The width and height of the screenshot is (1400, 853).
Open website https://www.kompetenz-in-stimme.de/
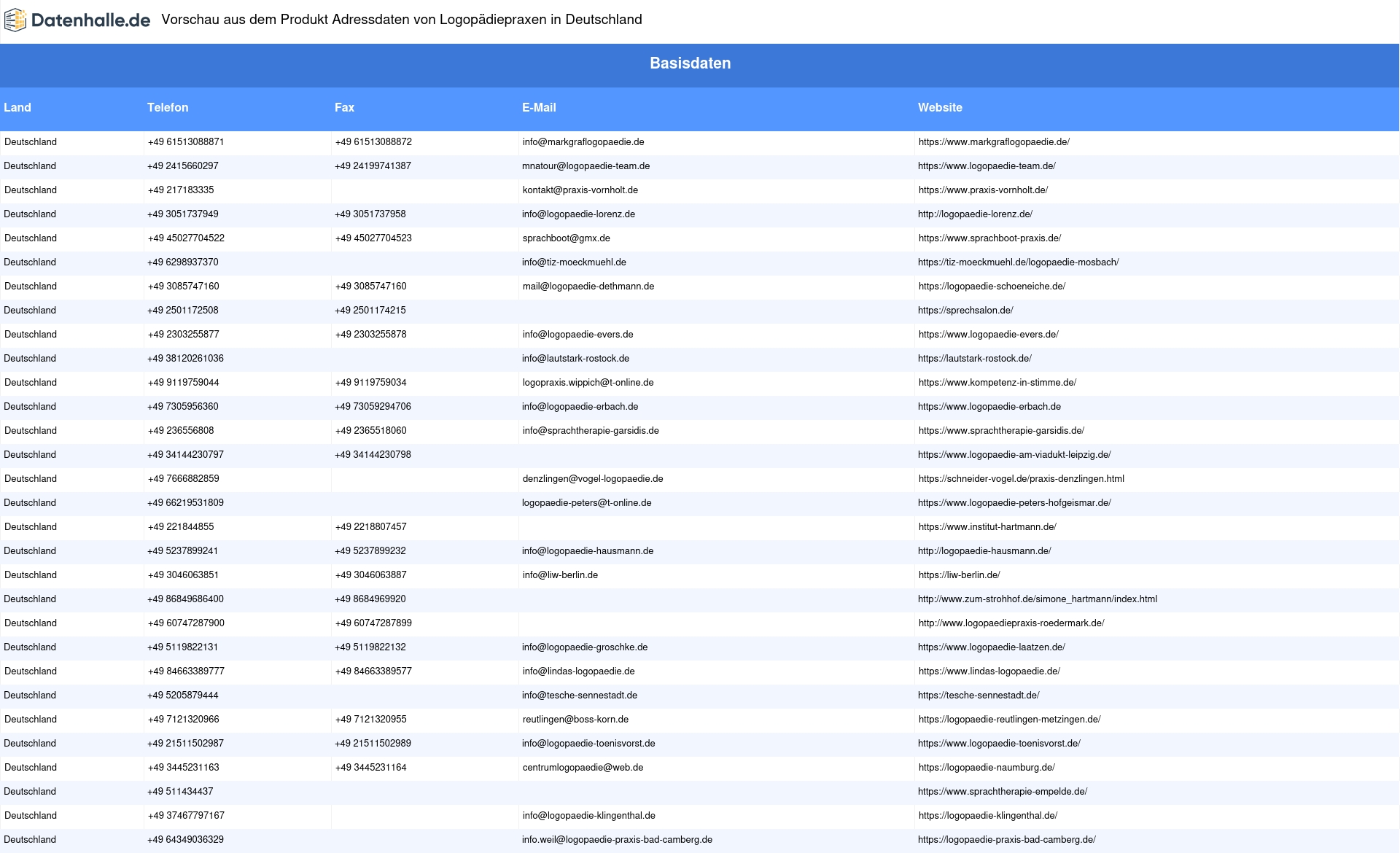pos(997,383)
